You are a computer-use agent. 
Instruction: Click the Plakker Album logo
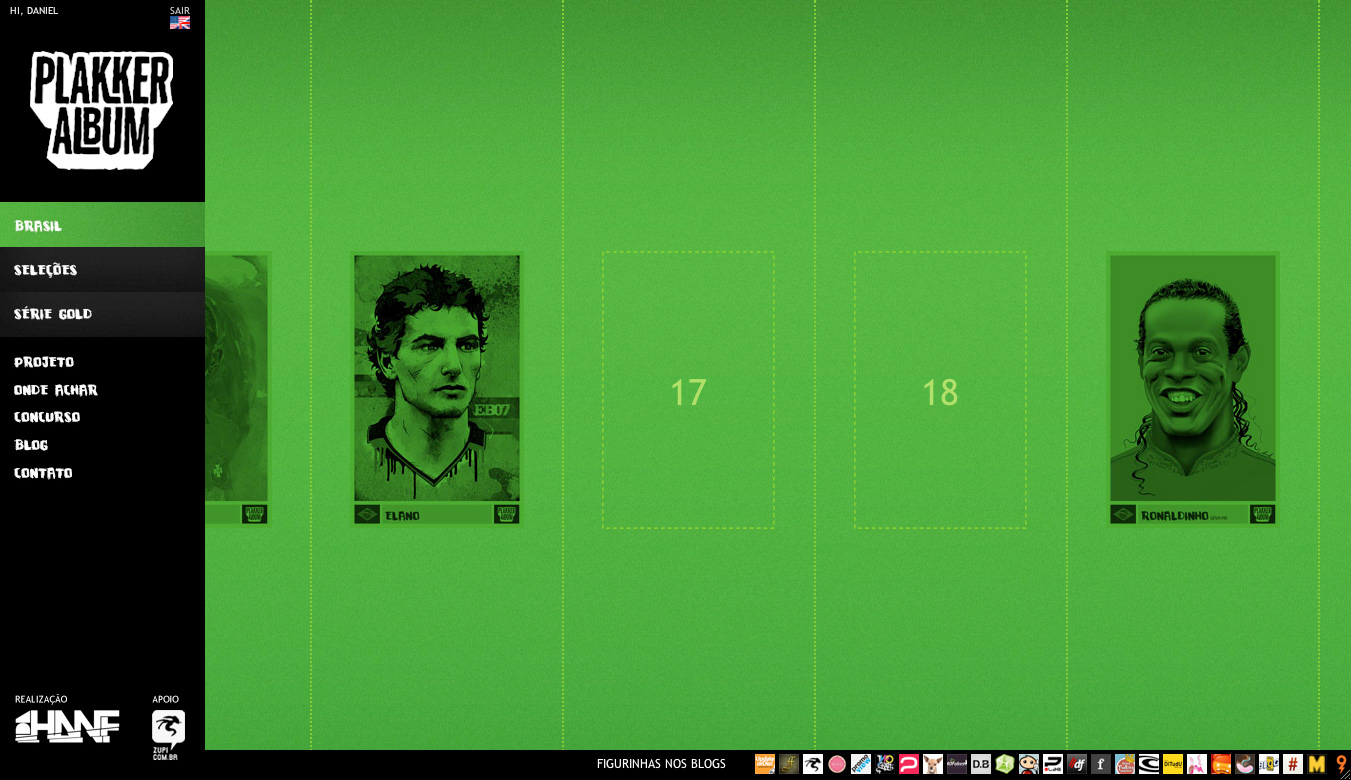pyautogui.click(x=102, y=110)
